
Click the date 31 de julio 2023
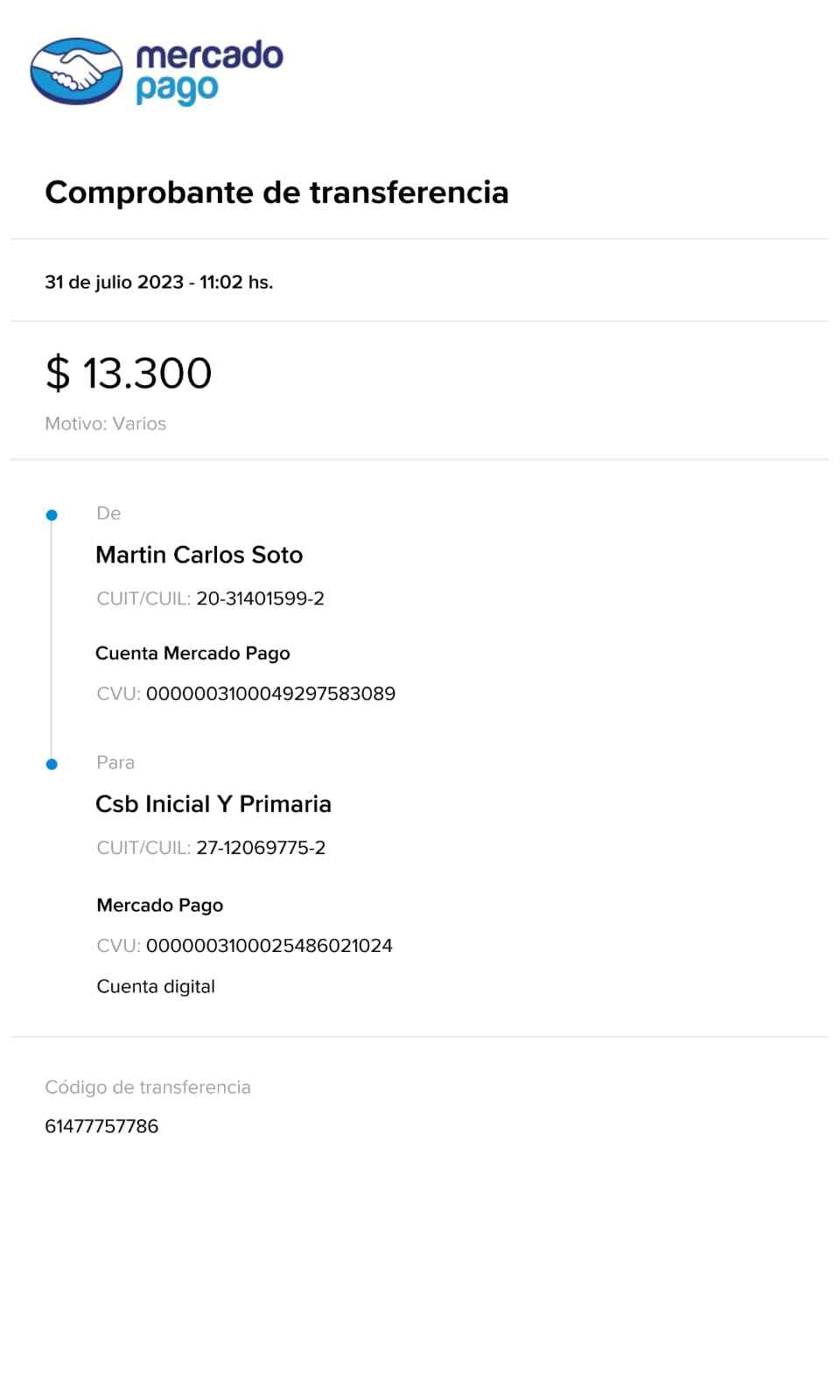tap(114, 282)
